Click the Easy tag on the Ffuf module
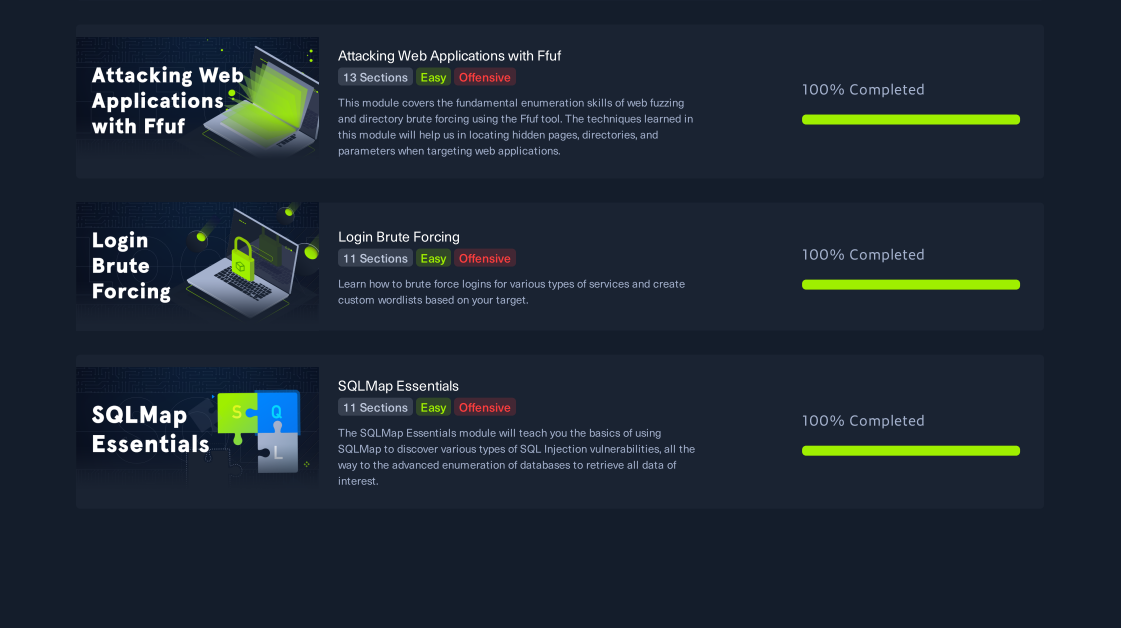 pos(433,77)
